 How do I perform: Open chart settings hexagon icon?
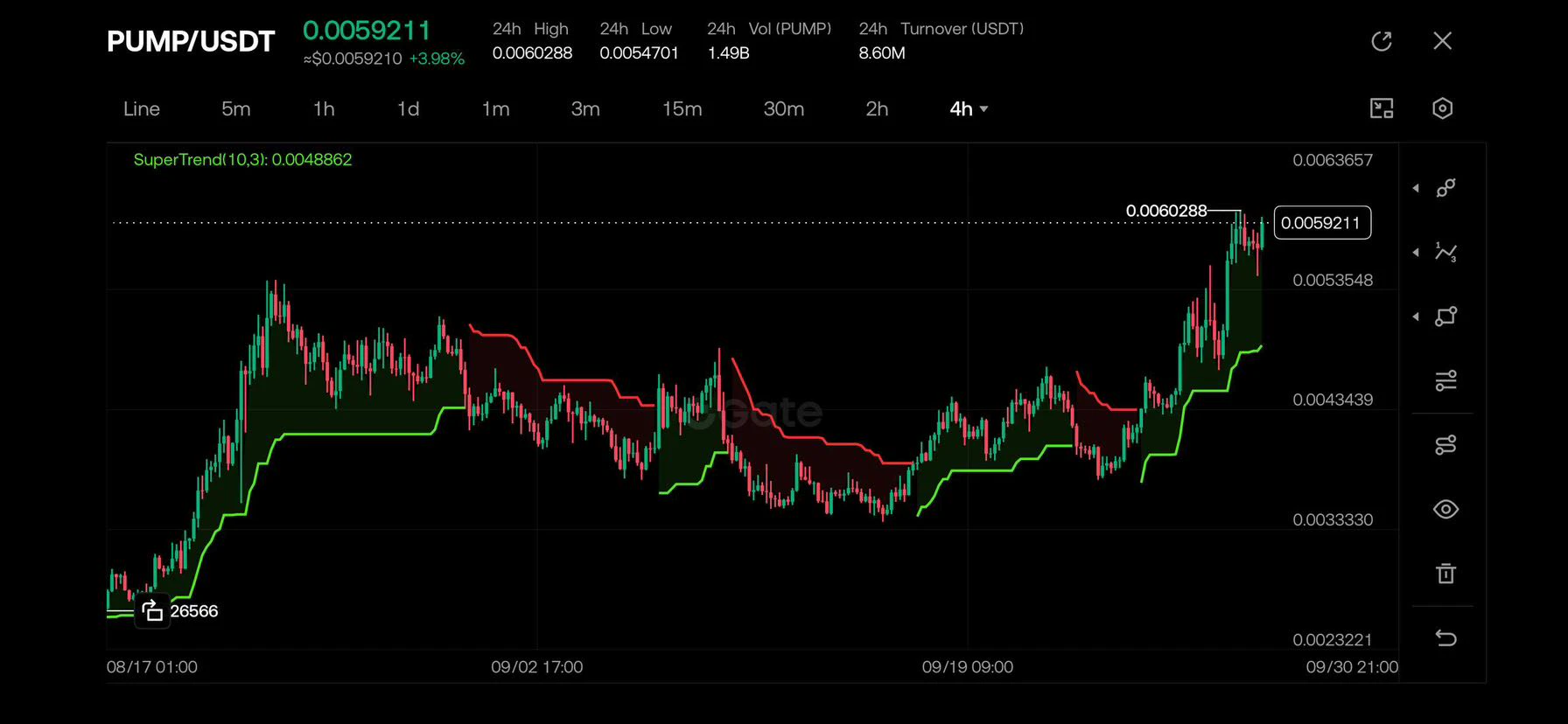pos(1443,108)
